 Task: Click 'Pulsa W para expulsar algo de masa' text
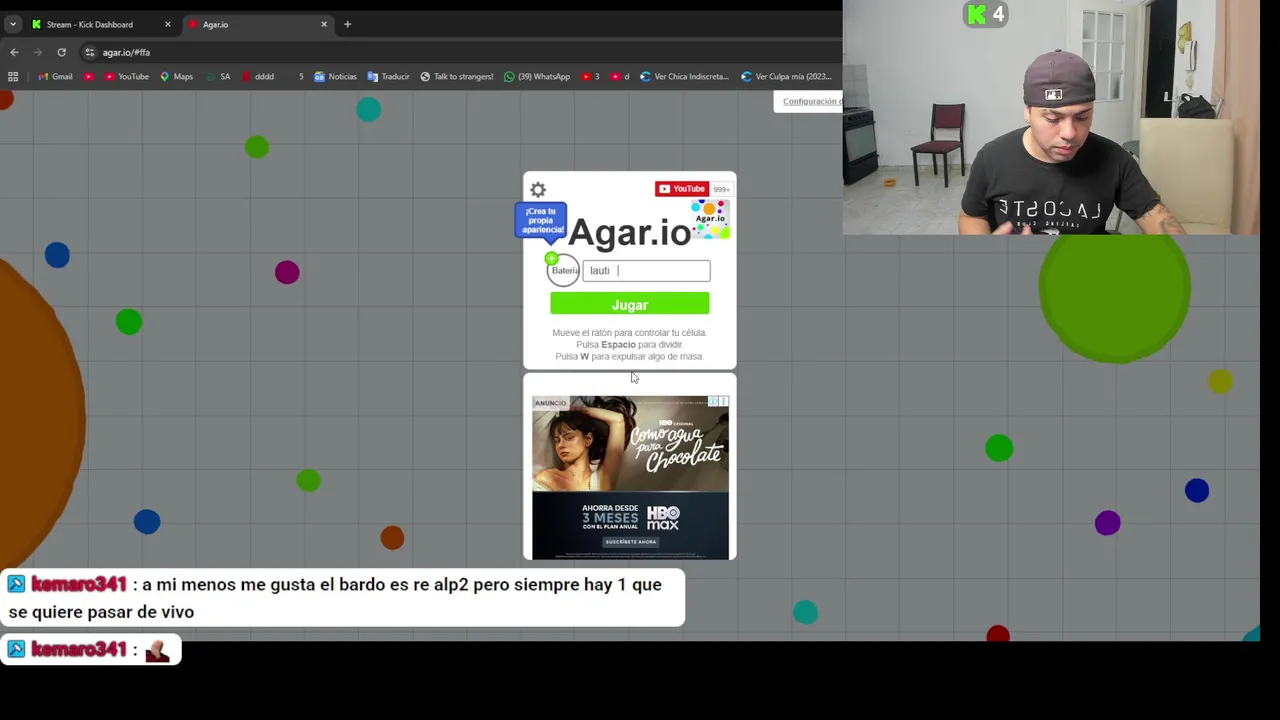pyautogui.click(x=629, y=356)
